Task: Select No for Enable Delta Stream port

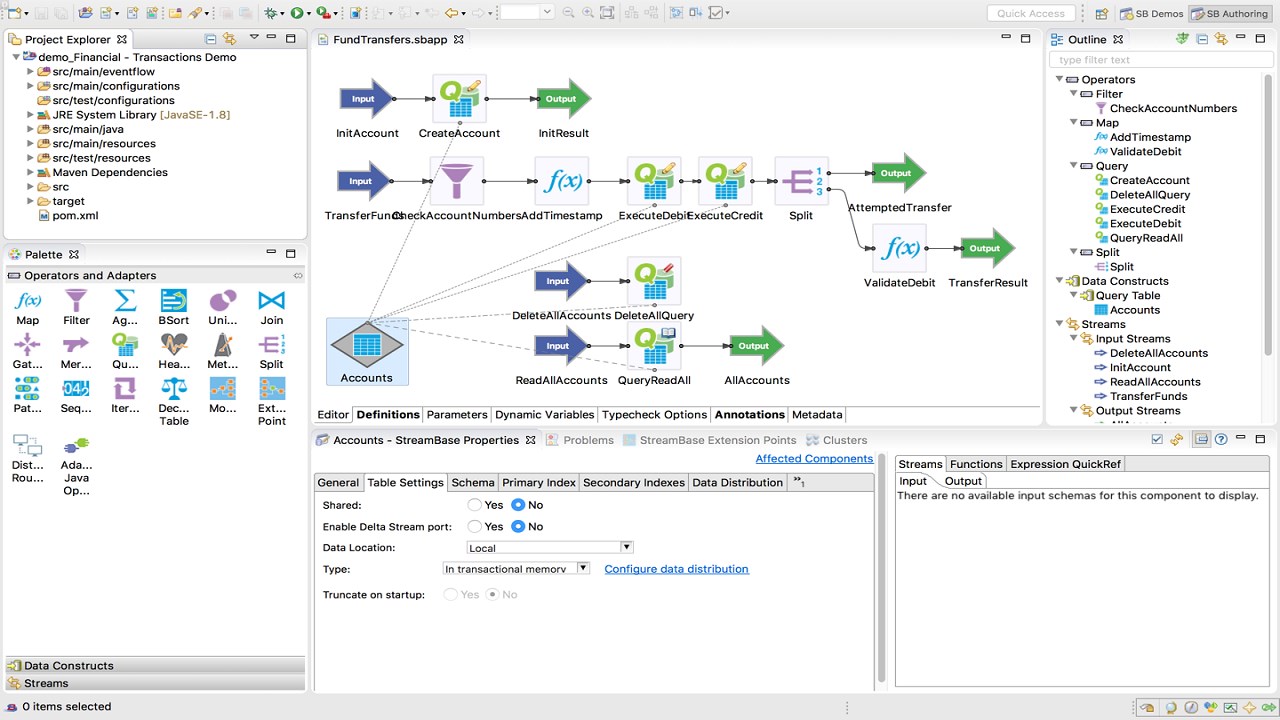Action: point(518,526)
